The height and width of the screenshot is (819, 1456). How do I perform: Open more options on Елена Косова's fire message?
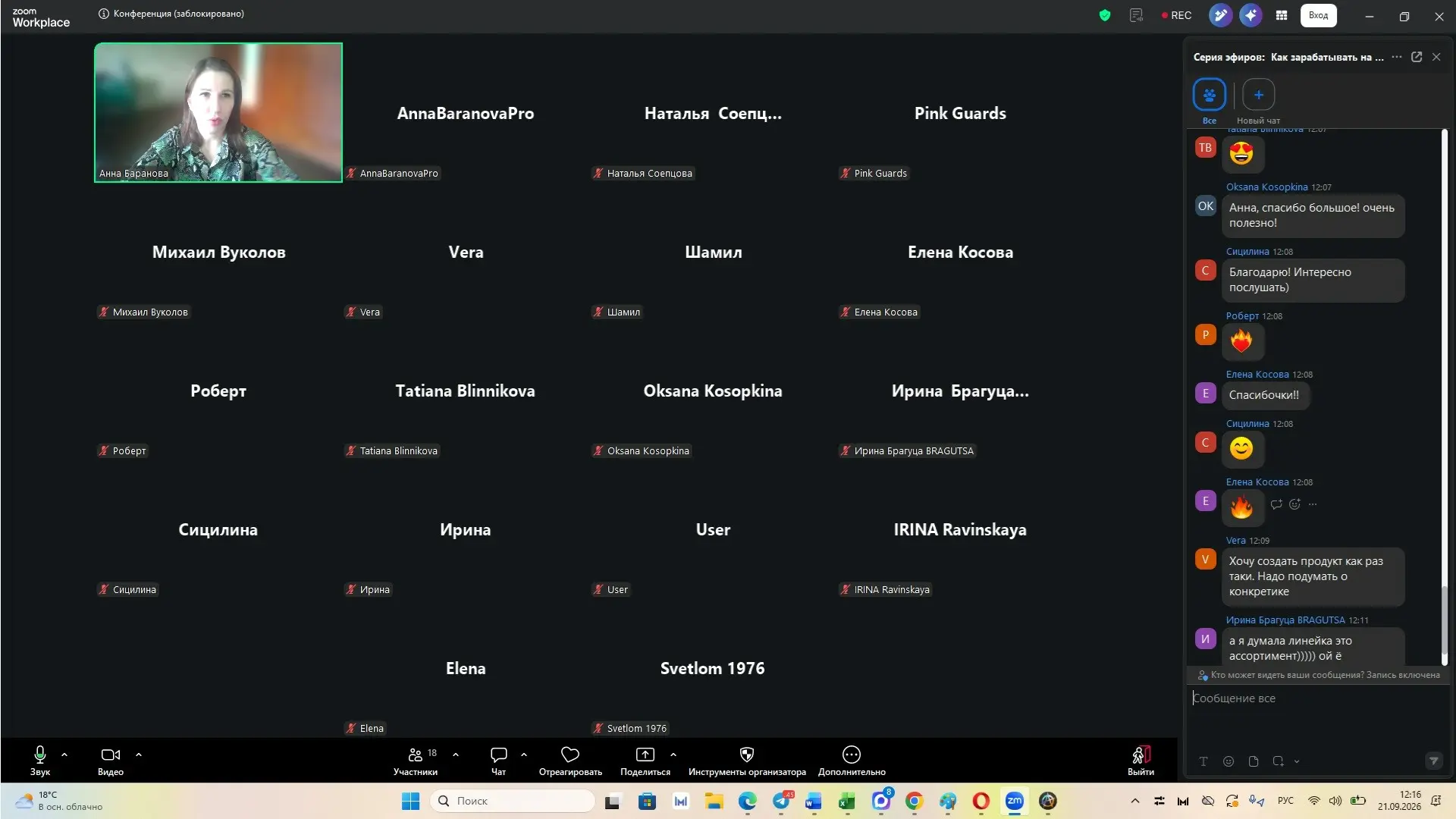[1313, 504]
